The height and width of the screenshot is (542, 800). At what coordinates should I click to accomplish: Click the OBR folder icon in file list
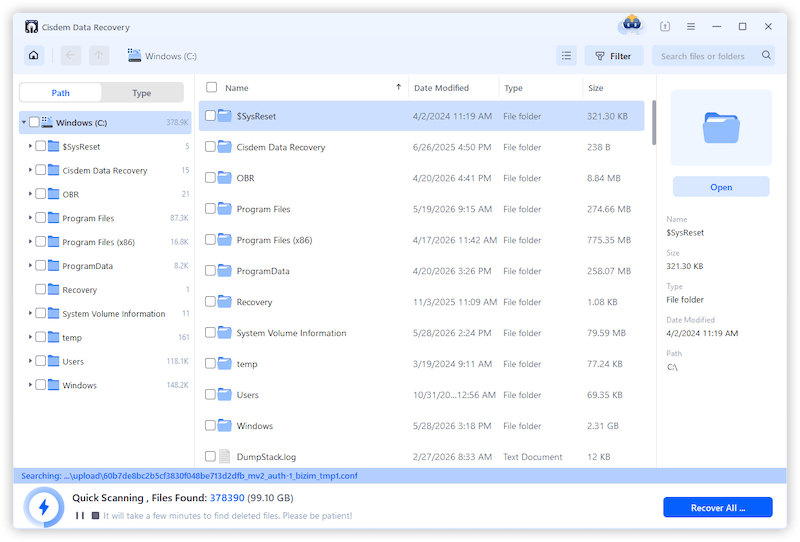(224, 178)
